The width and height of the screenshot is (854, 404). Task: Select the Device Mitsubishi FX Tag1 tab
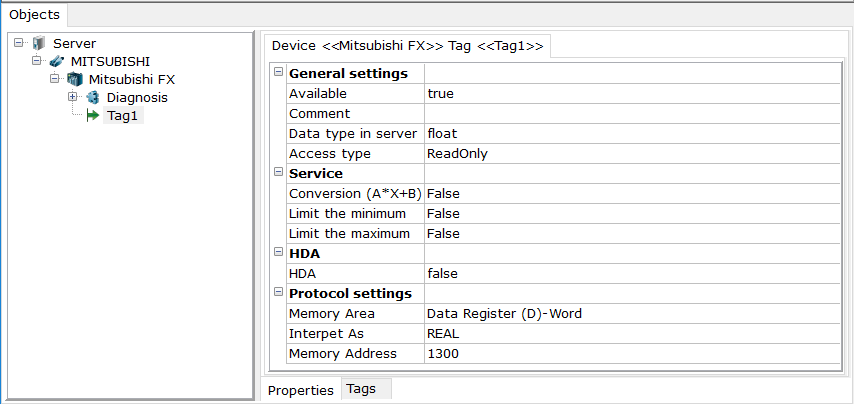[407, 46]
